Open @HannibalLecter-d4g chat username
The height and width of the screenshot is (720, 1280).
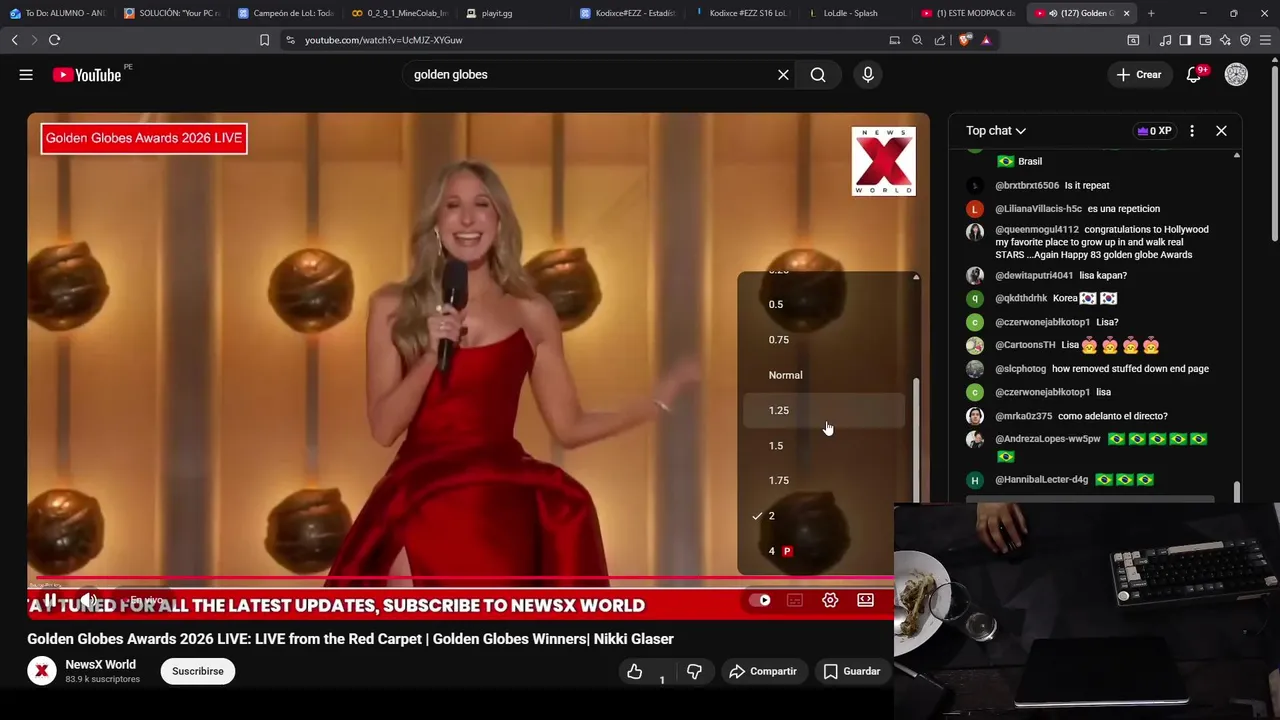tap(1041, 480)
